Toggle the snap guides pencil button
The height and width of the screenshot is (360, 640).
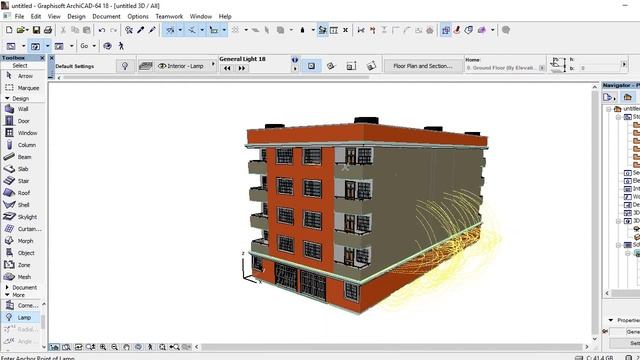coord(192,30)
